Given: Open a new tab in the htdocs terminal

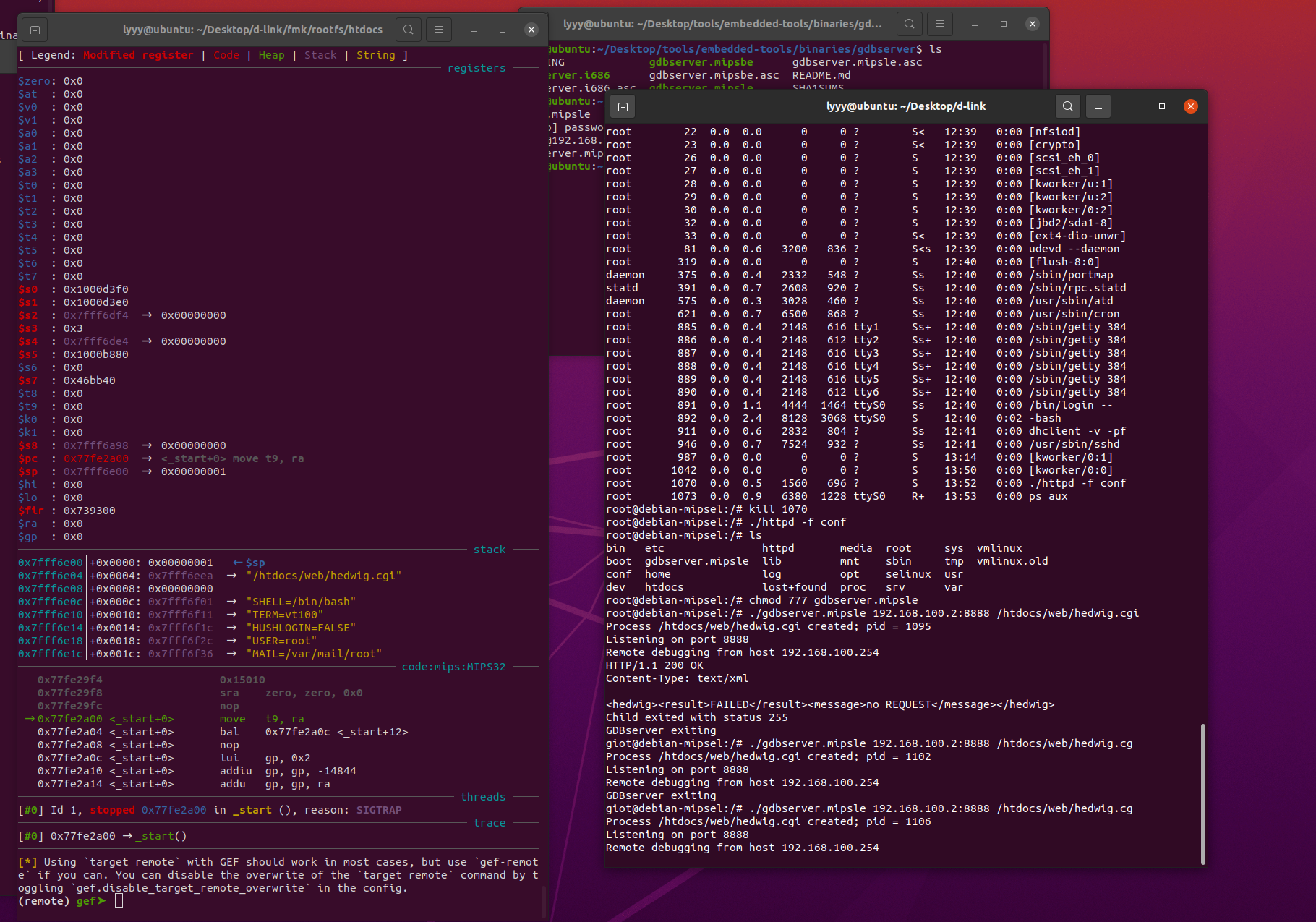Looking at the screenshot, I should [35, 30].
